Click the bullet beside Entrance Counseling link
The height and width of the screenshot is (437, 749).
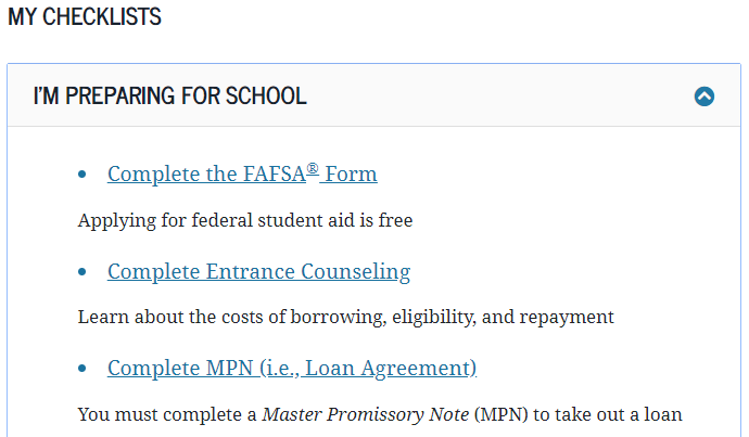pos(82,272)
